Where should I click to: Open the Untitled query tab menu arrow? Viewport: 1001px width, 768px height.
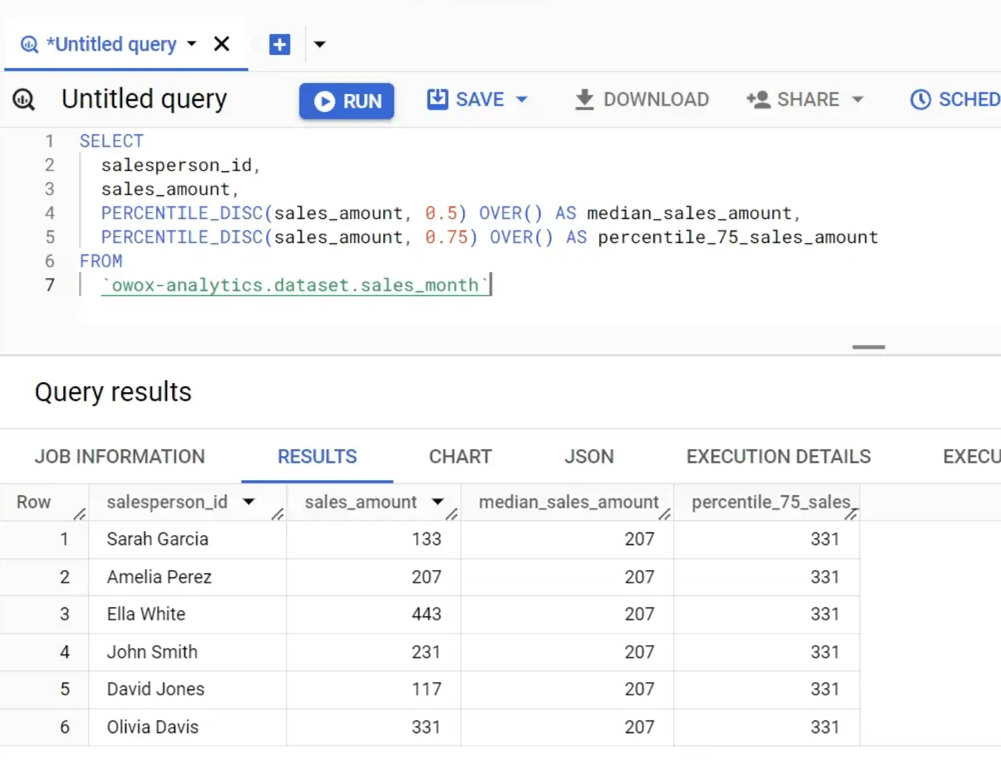[x=192, y=44]
